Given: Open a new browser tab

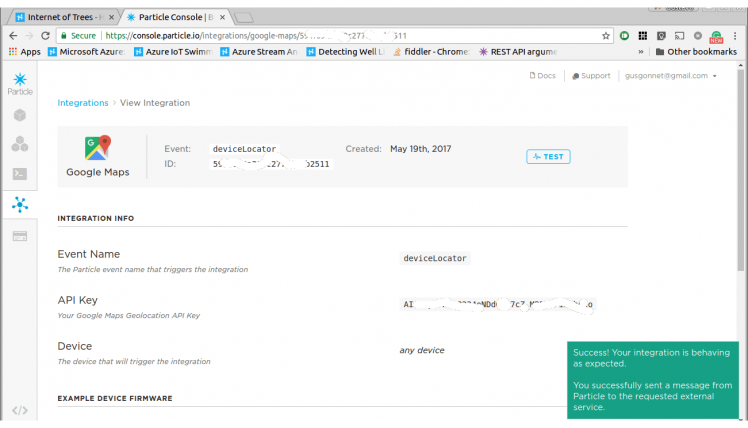Looking at the screenshot, I should [x=244, y=18].
